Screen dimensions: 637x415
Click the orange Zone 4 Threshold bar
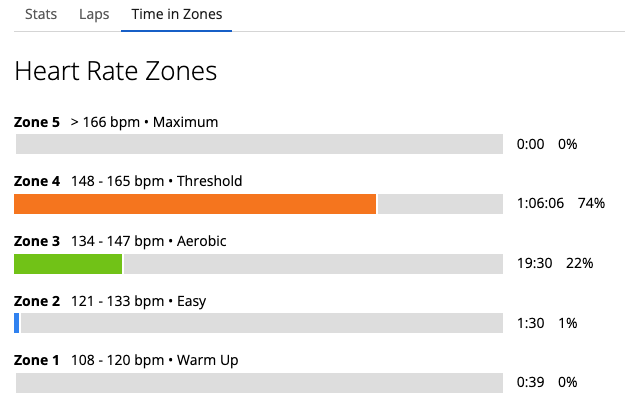click(x=195, y=204)
